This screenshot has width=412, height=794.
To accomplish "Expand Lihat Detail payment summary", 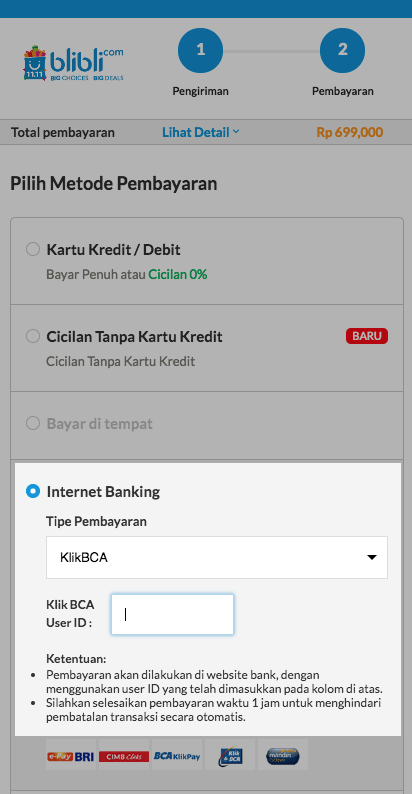I will (x=201, y=132).
